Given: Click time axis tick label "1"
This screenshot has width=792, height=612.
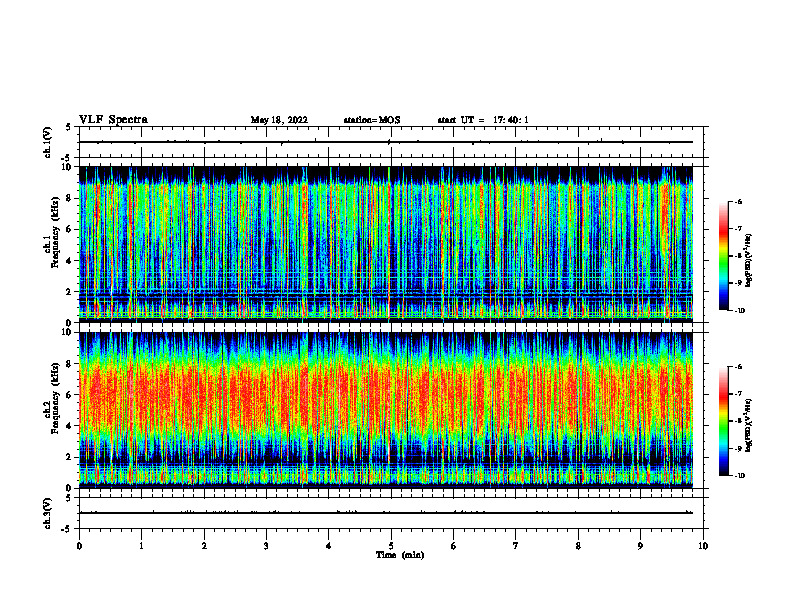Looking at the screenshot, I should click(141, 546).
